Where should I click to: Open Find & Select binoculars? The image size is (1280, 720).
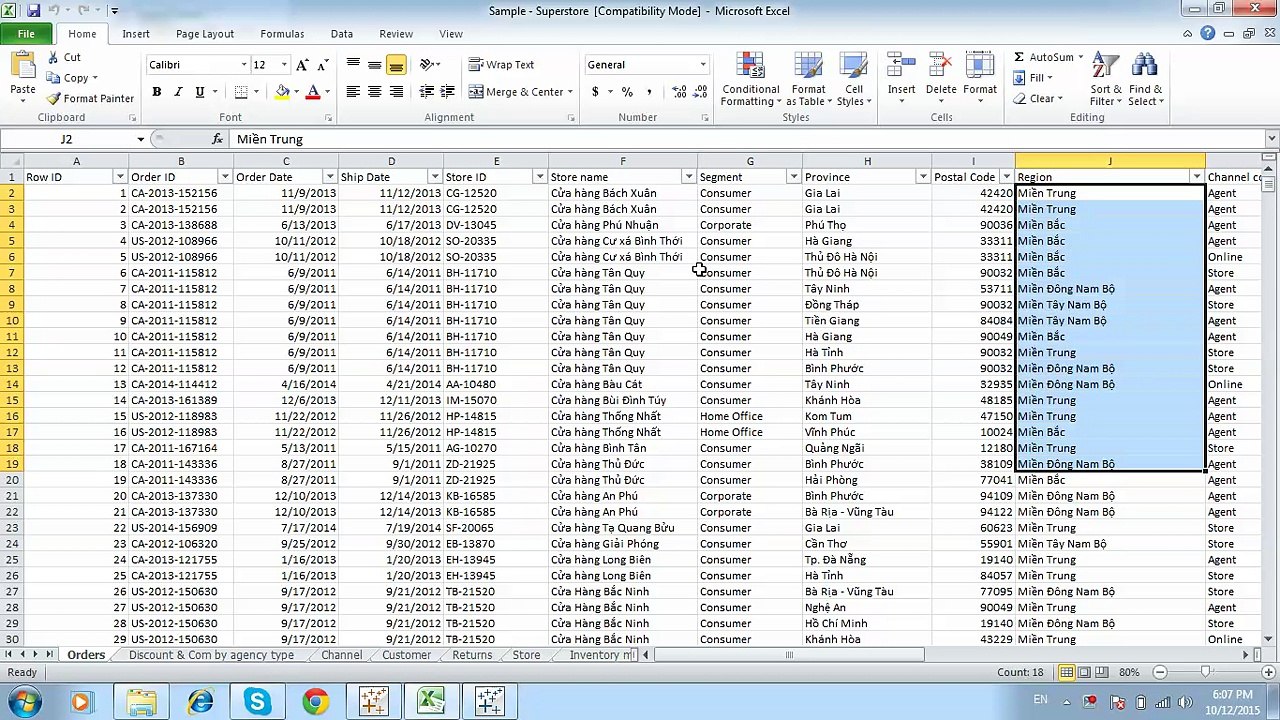(1145, 80)
